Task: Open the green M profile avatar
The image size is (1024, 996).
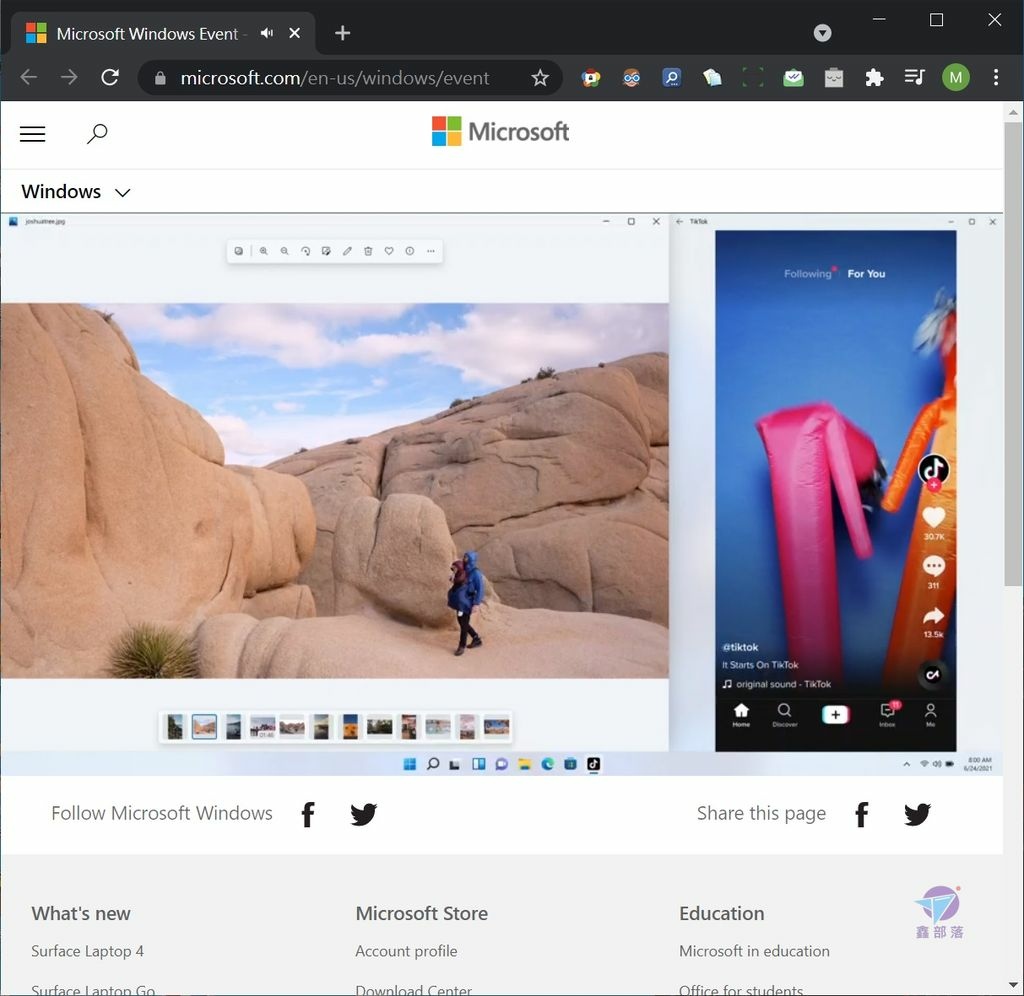Action: pyautogui.click(x=955, y=78)
